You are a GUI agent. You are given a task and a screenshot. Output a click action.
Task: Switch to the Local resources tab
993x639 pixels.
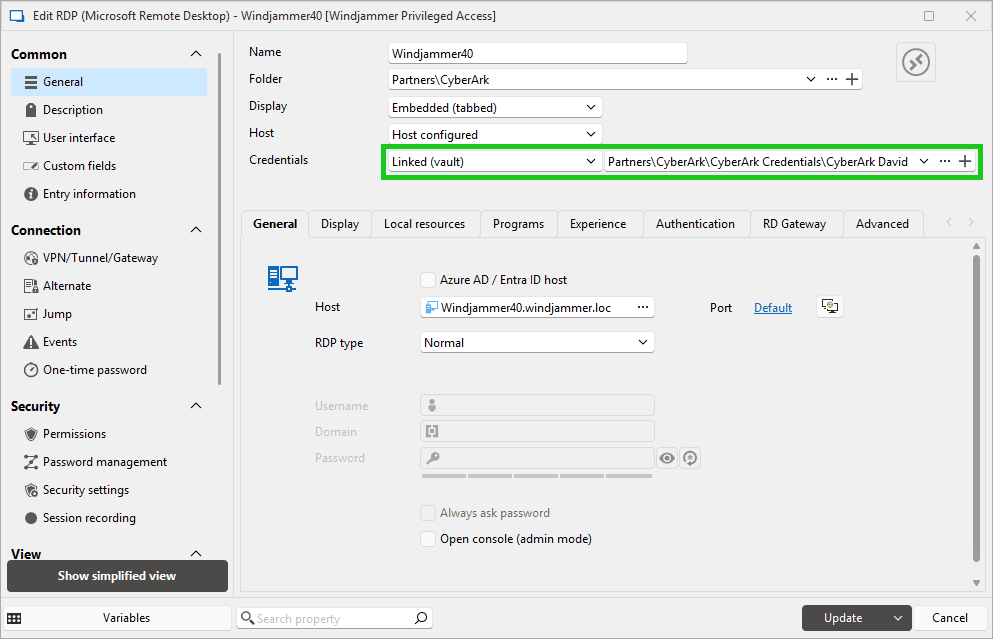(424, 224)
